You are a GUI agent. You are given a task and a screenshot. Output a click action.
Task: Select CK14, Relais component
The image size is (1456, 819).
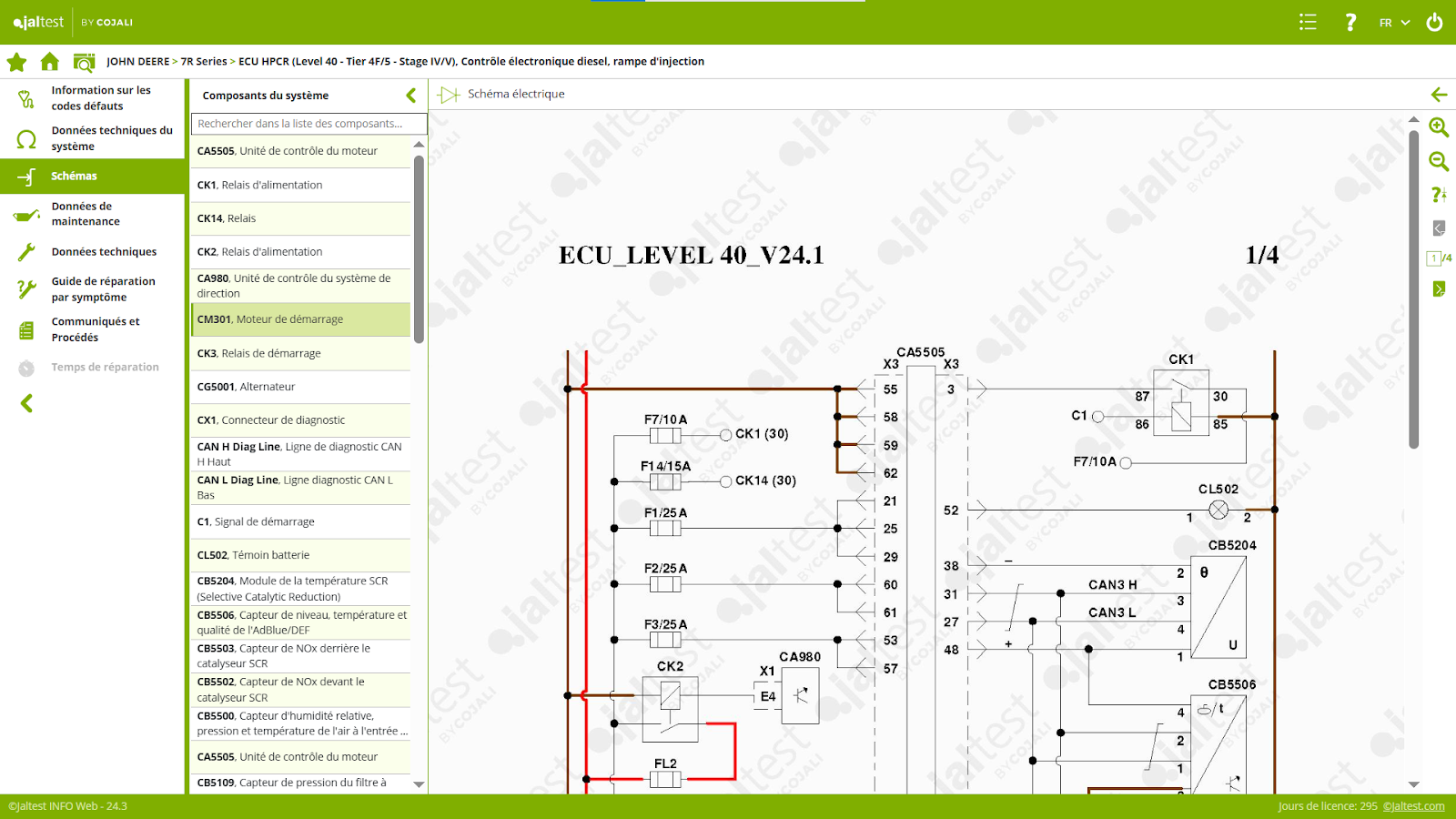[x=300, y=218]
